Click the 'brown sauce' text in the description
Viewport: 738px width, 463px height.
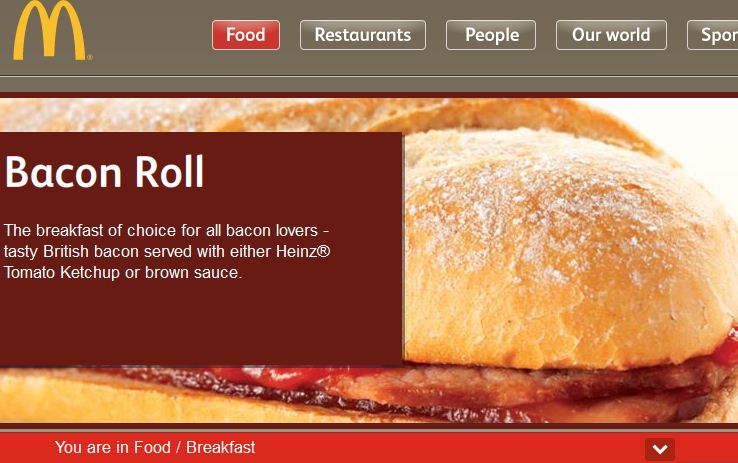pyautogui.click(x=193, y=272)
